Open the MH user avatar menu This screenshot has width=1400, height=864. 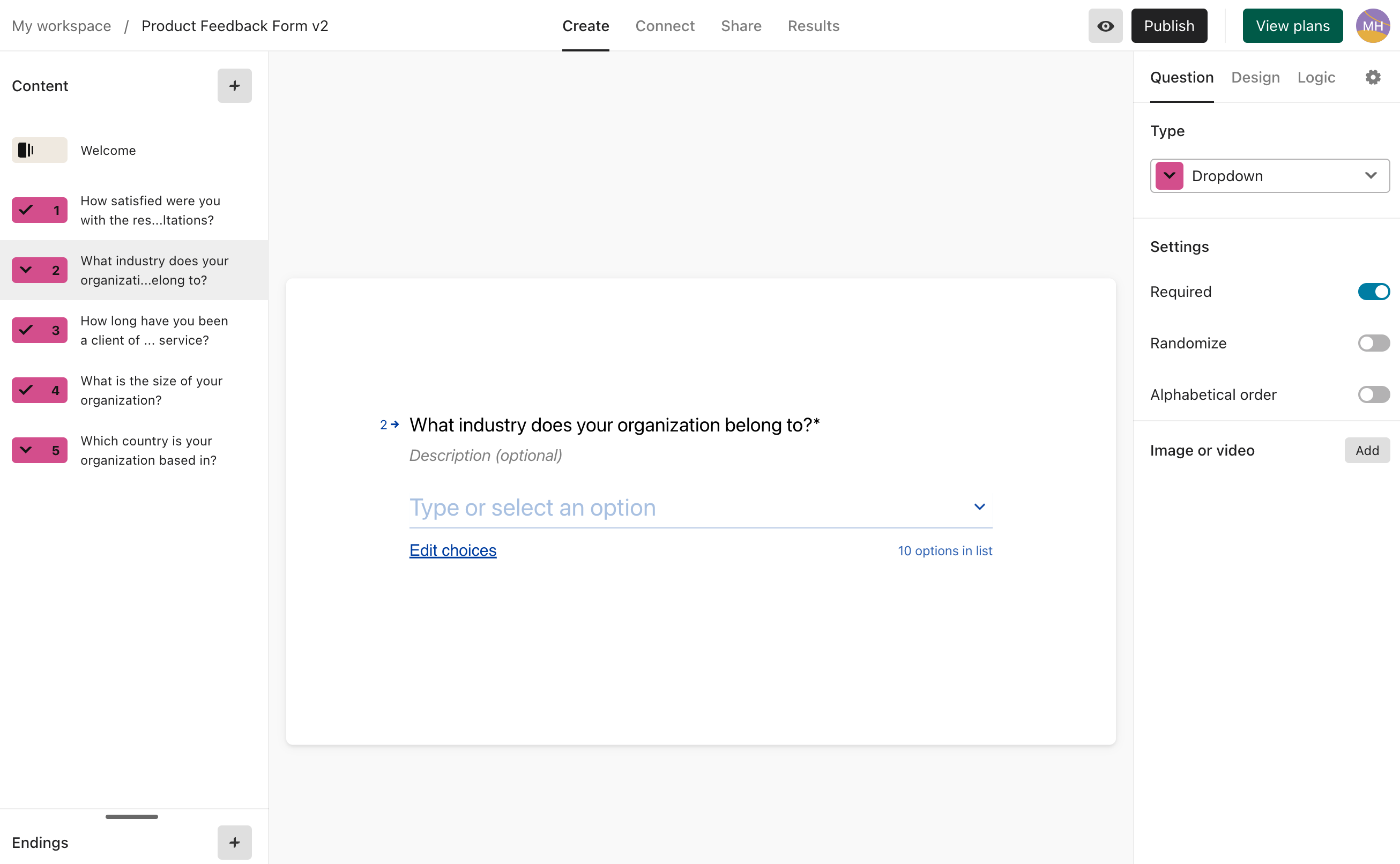[x=1373, y=26]
